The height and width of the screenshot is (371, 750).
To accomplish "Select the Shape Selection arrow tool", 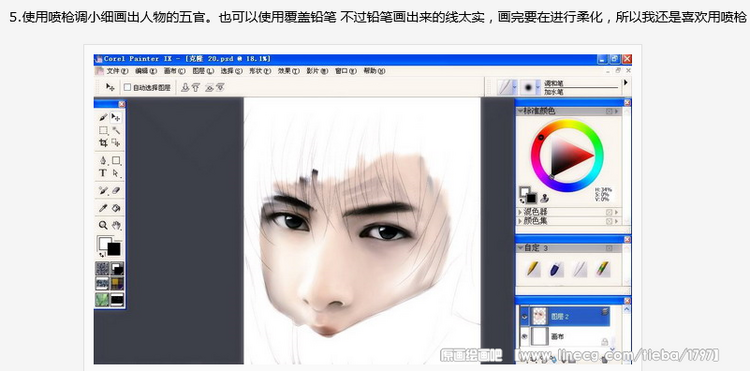I will (x=116, y=173).
